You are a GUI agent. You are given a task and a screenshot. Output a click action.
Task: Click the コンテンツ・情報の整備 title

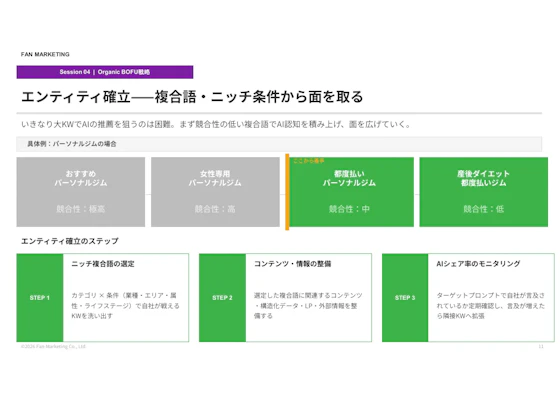(x=292, y=264)
